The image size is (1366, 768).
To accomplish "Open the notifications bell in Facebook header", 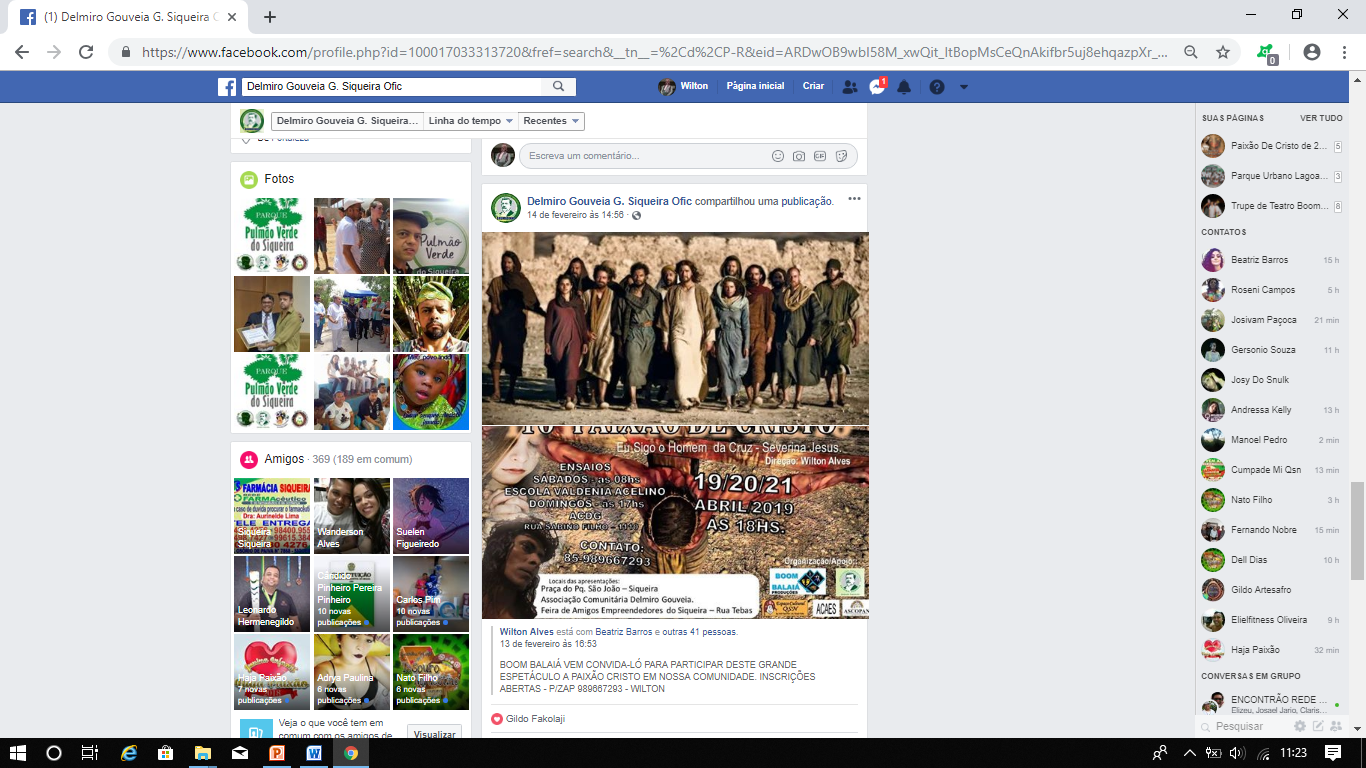I will [x=904, y=87].
